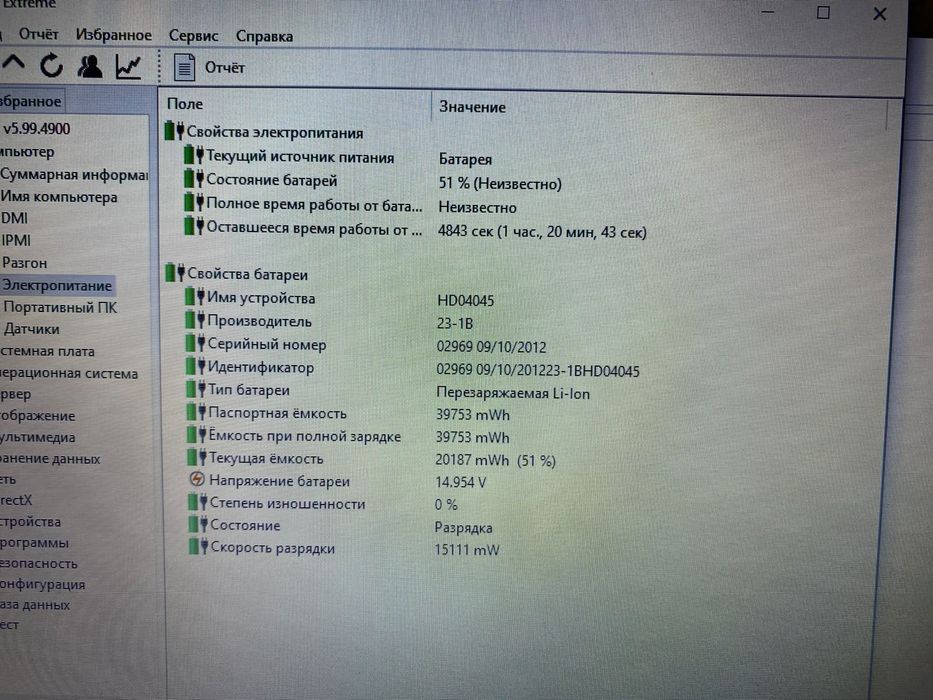
Task: Click battery icon beside Степень изношенности
Action: pos(198,502)
